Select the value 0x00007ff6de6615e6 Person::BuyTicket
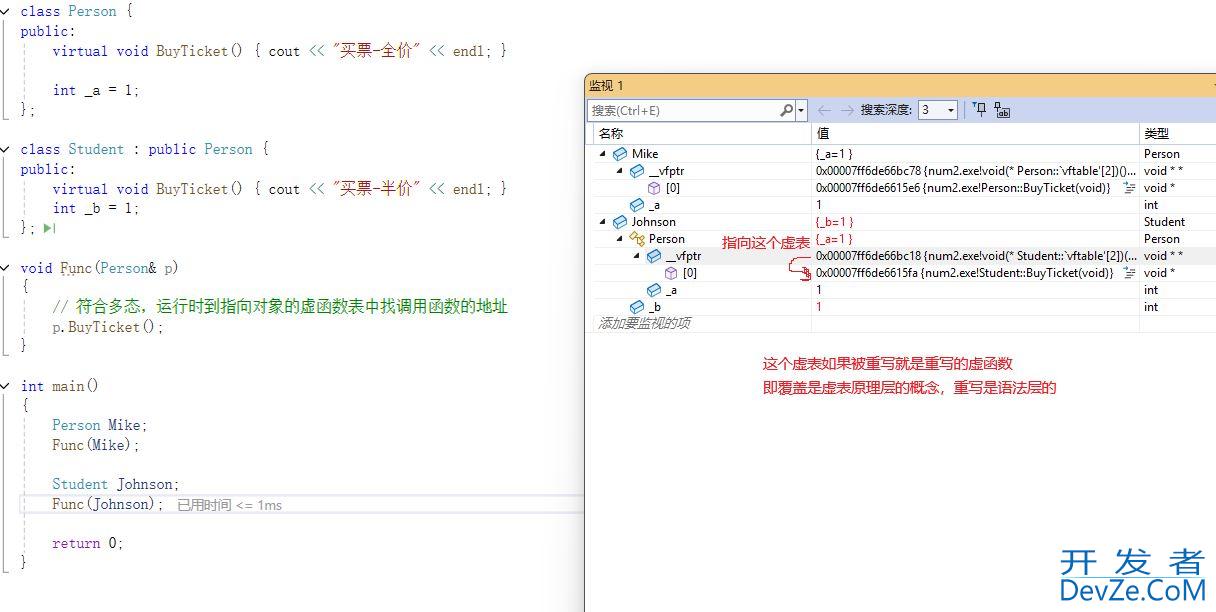This screenshot has width=1216, height=612. click(x=964, y=188)
